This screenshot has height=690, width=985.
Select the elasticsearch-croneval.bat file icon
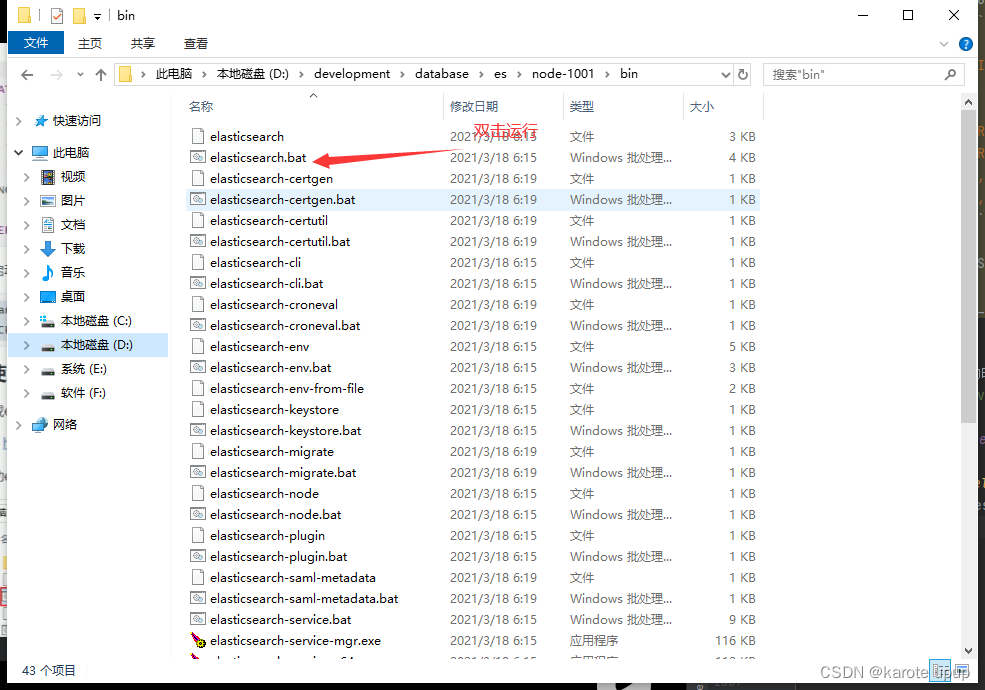(198, 326)
